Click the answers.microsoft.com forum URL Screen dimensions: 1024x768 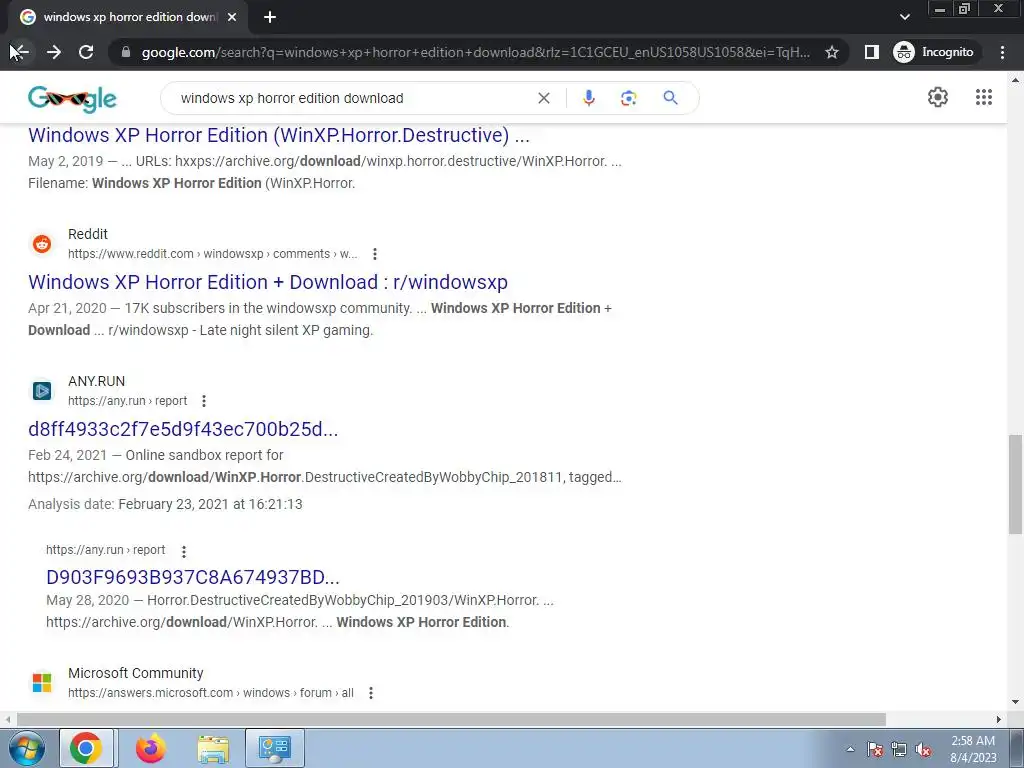click(211, 693)
